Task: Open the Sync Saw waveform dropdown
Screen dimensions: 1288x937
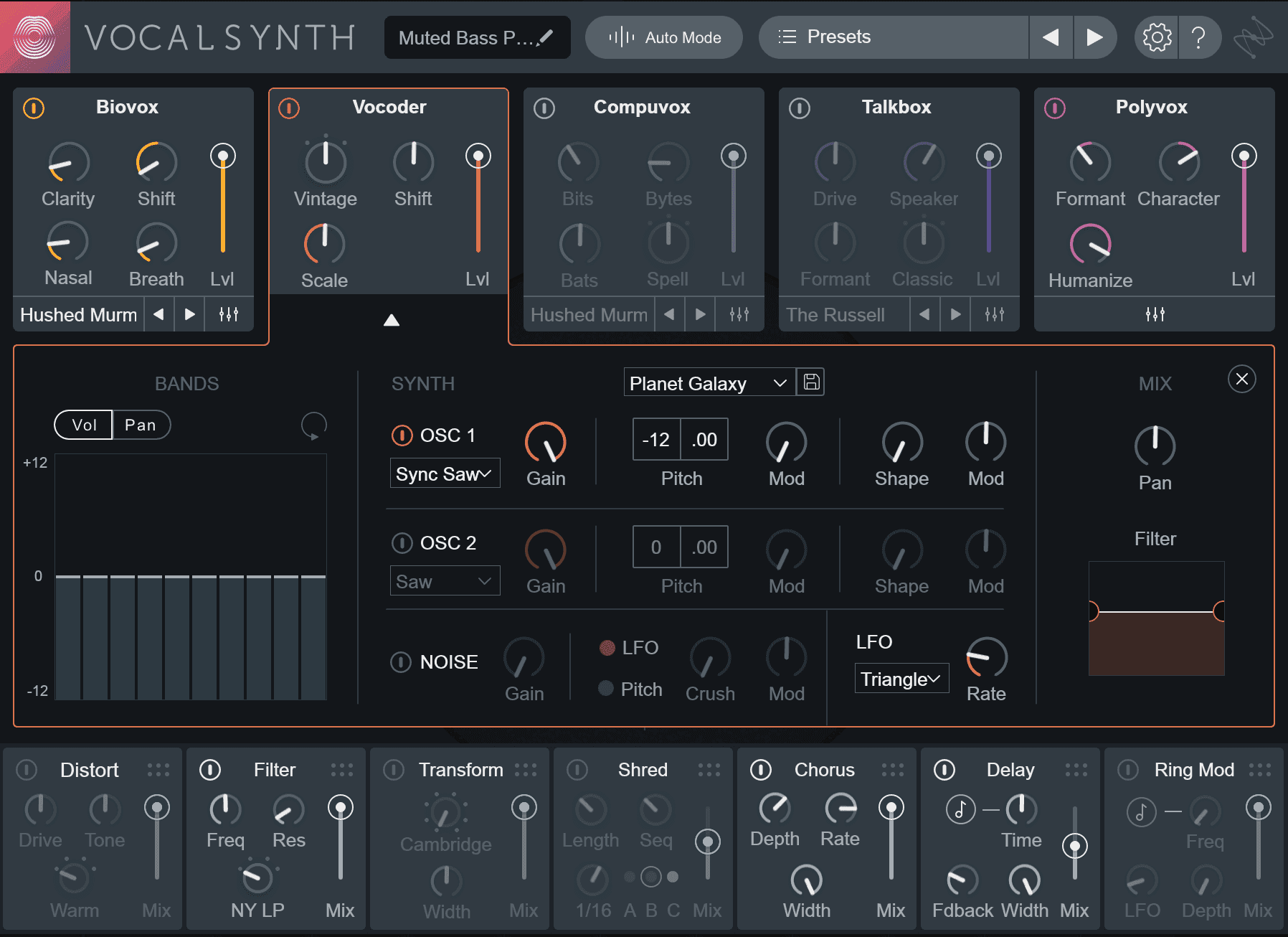Action: point(445,474)
